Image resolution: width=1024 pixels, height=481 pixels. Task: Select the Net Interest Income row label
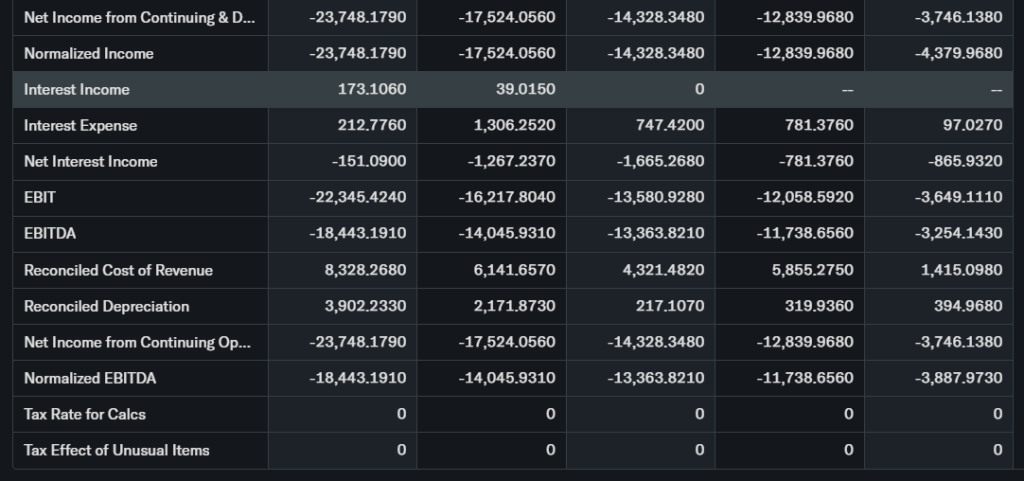pyautogui.click(x=91, y=161)
